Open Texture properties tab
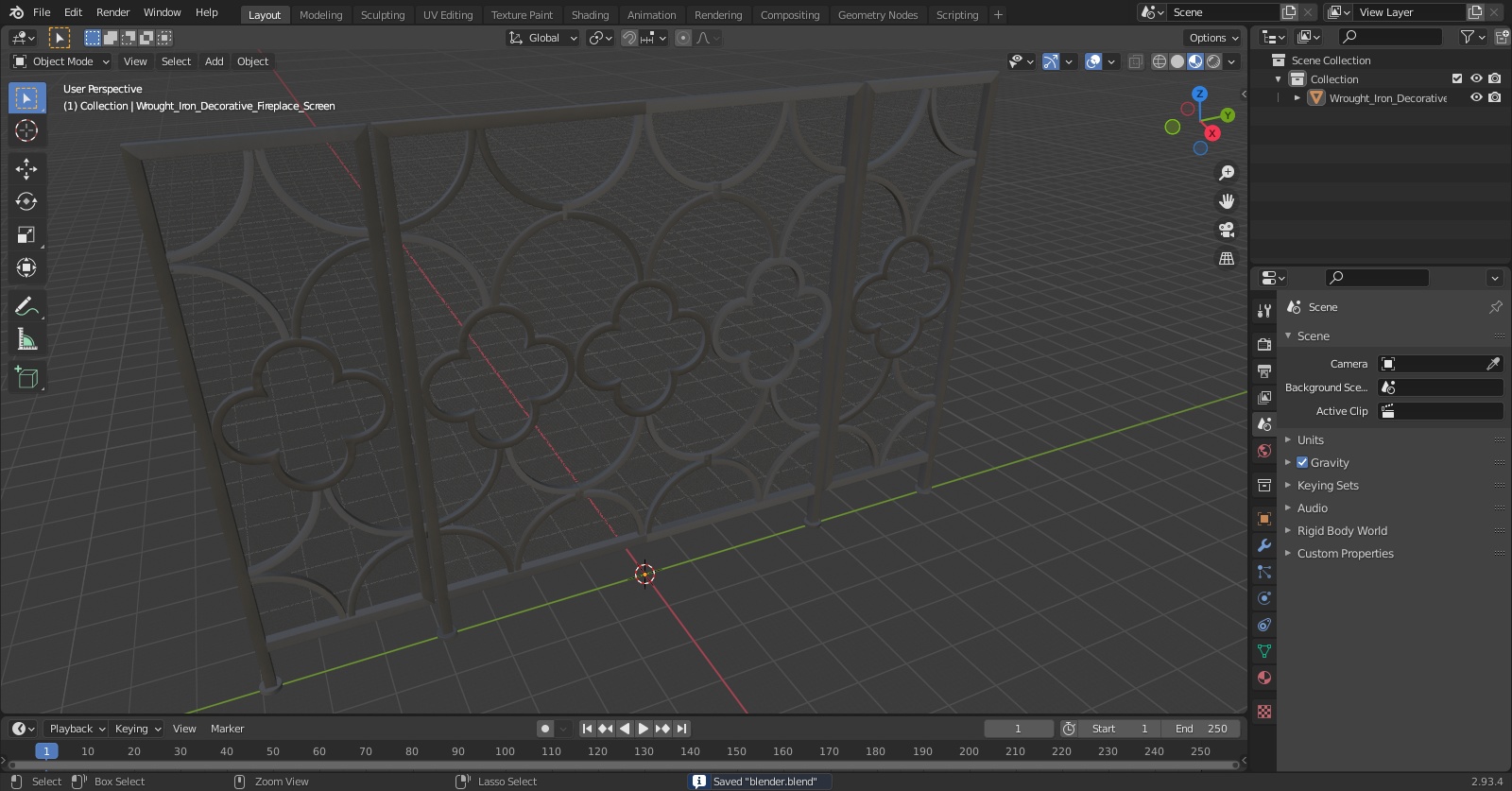1512x791 pixels. click(x=1263, y=712)
